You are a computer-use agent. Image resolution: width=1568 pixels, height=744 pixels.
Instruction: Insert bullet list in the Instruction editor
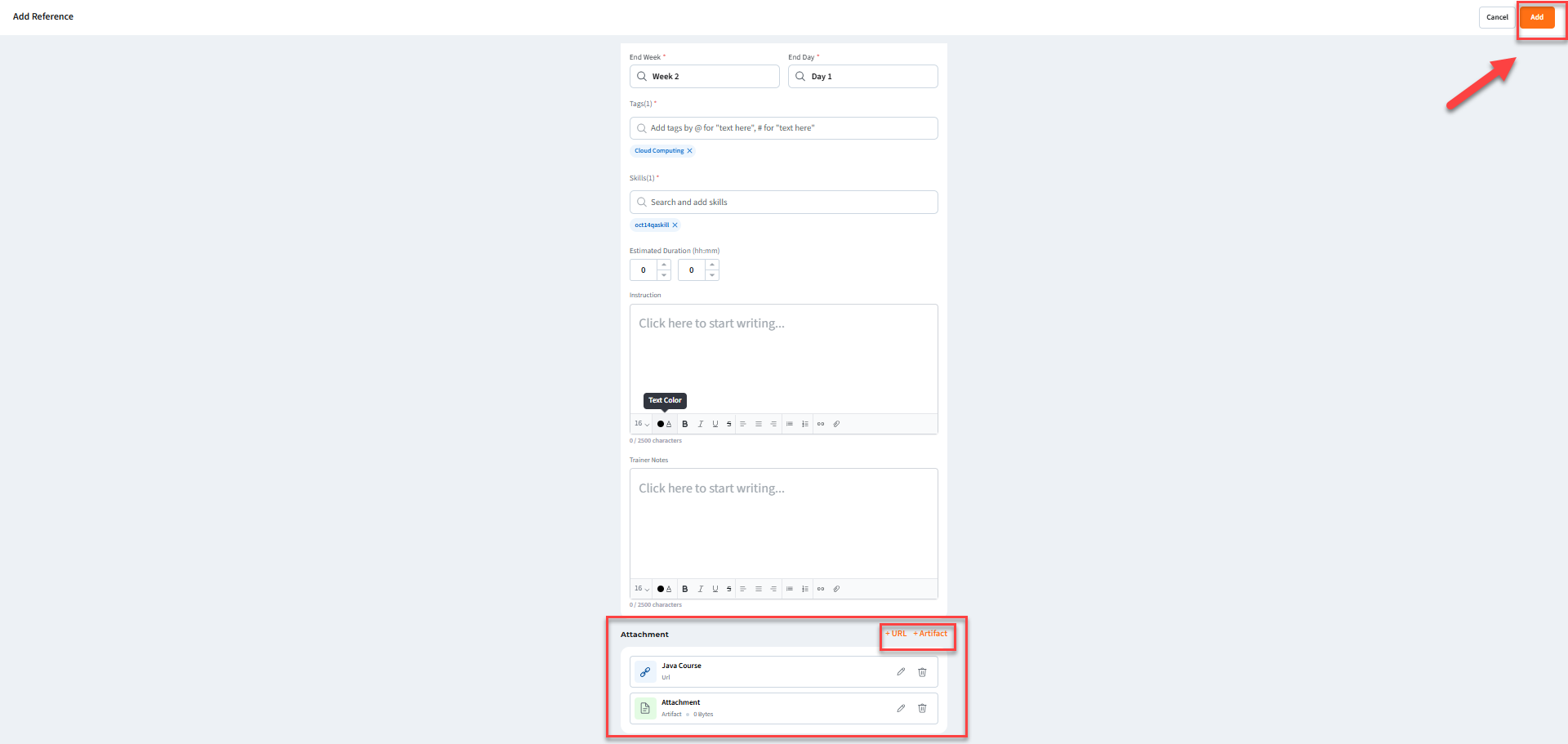790,424
